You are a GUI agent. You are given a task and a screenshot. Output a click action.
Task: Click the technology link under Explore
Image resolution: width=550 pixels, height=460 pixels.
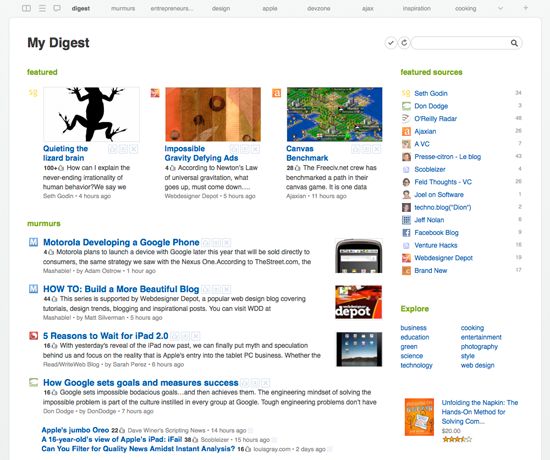tap(416, 365)
